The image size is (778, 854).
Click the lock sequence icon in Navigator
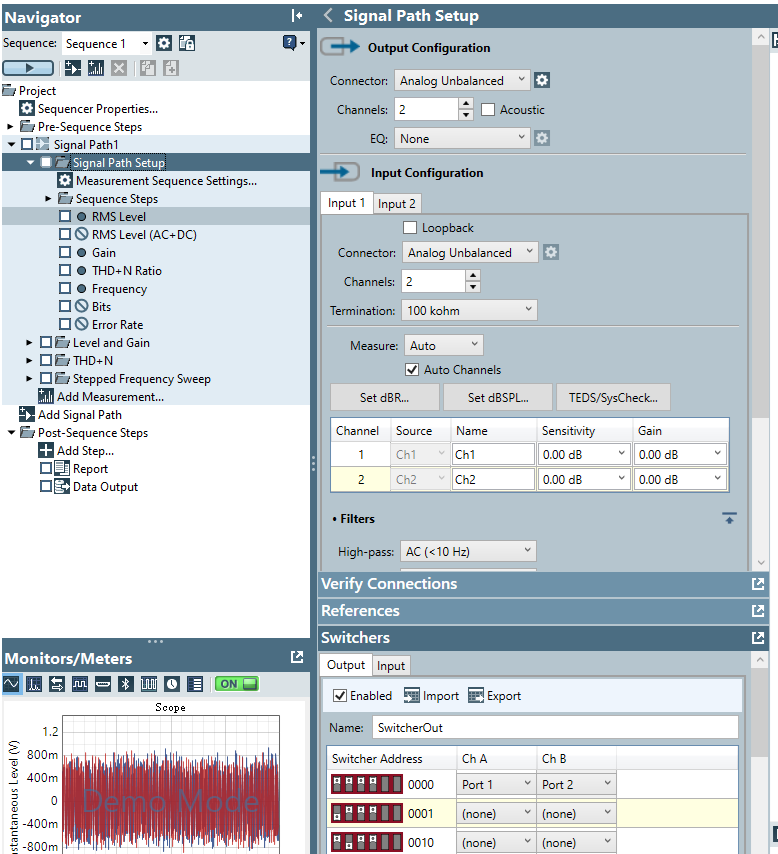point(187,43)
